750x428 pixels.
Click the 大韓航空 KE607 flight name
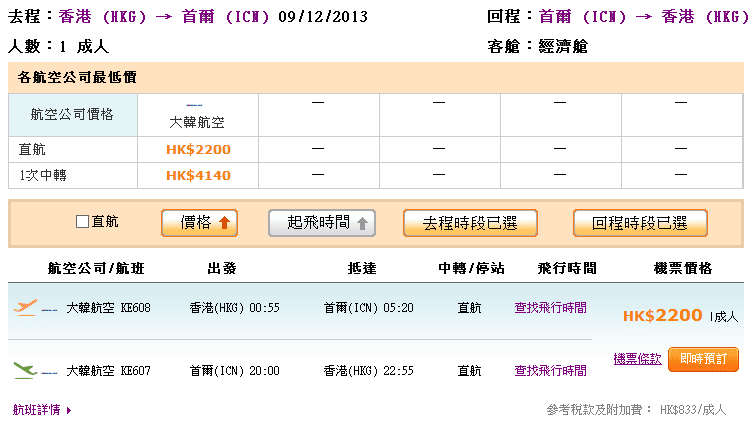tap(108, 370)
